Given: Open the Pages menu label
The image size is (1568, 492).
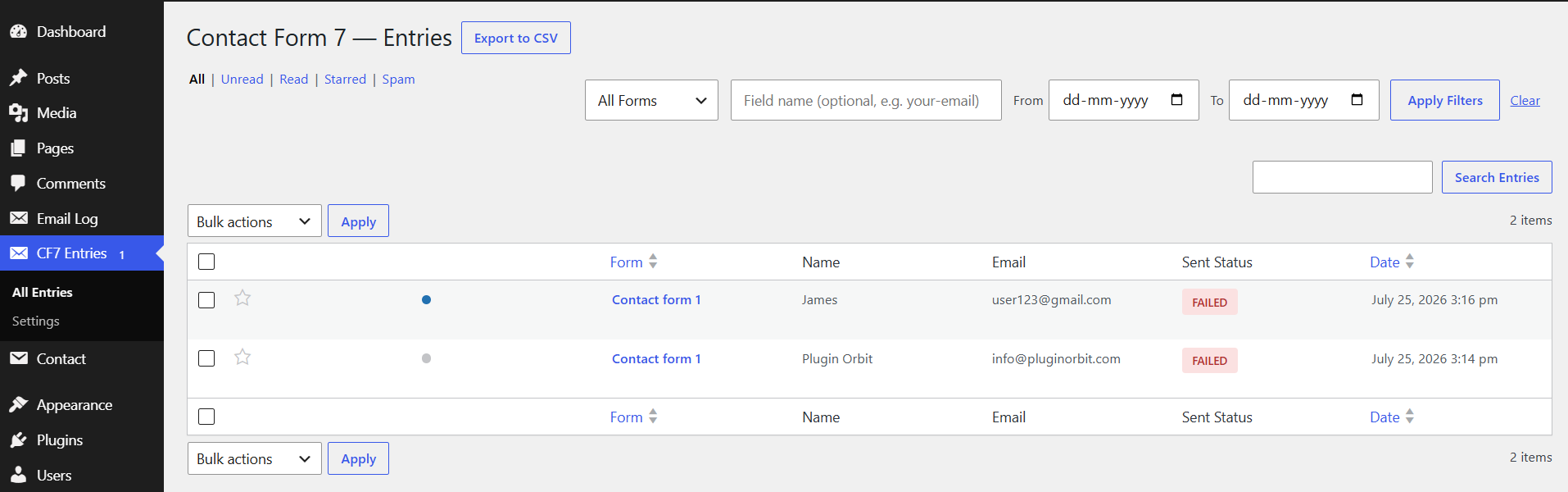Looking at the screenshot, I should [55, 148].
